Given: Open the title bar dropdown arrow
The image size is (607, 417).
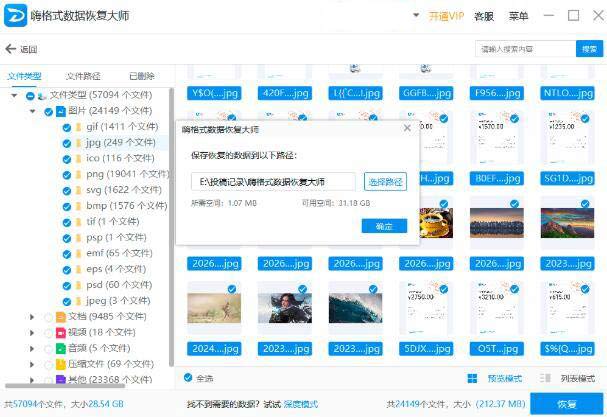Looking at the screenshot, I should pos(416,15).
